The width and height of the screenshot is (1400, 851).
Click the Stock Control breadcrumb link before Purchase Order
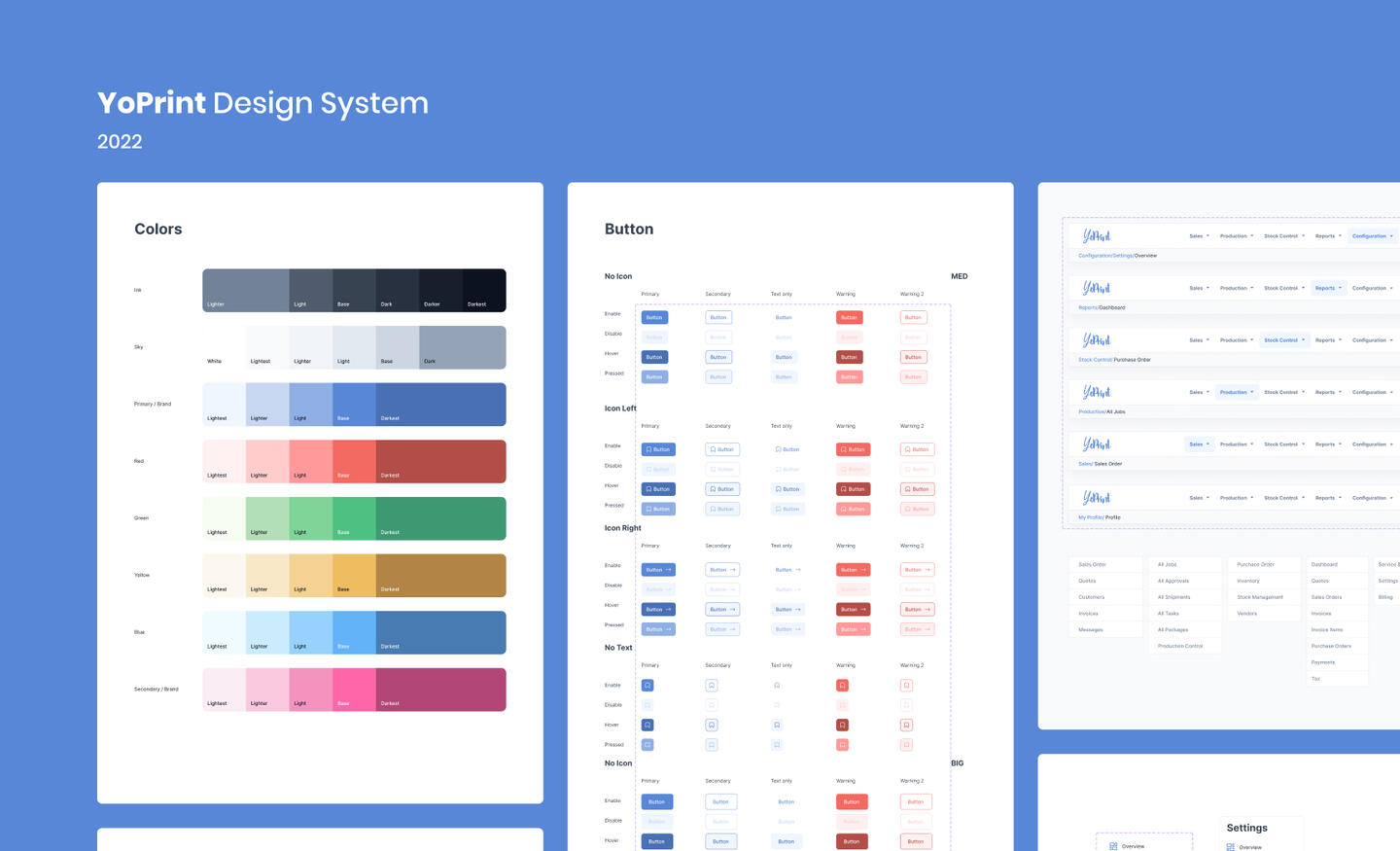coord(1095,360)
